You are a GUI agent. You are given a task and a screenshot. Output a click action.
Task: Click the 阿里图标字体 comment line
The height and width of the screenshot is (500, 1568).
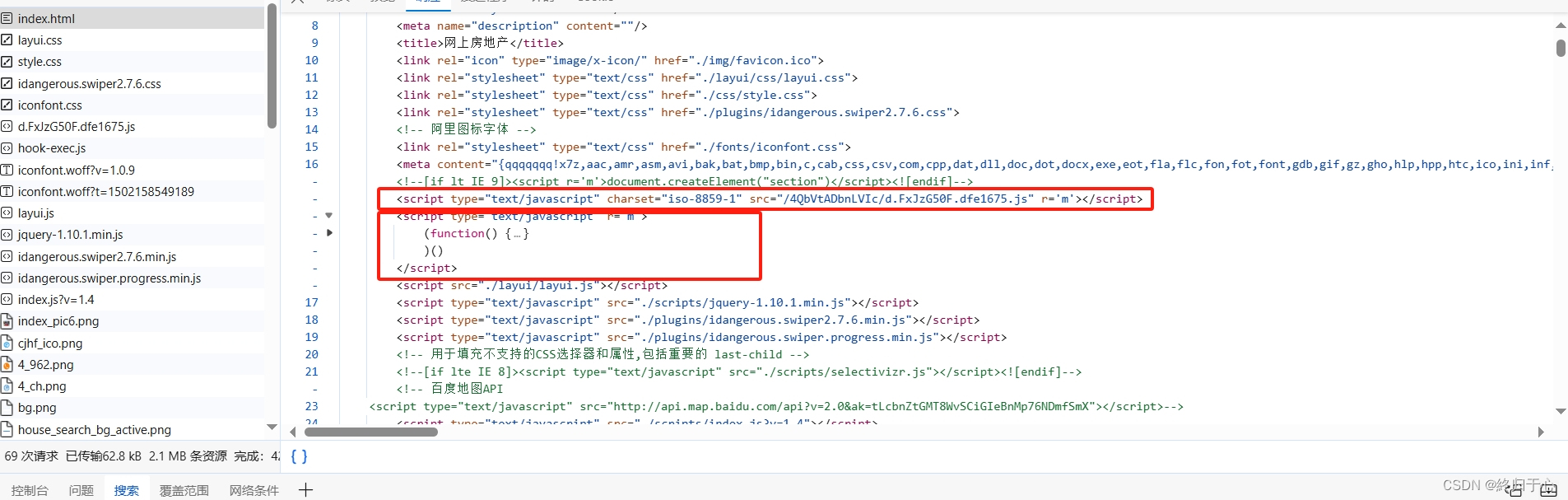466,129
